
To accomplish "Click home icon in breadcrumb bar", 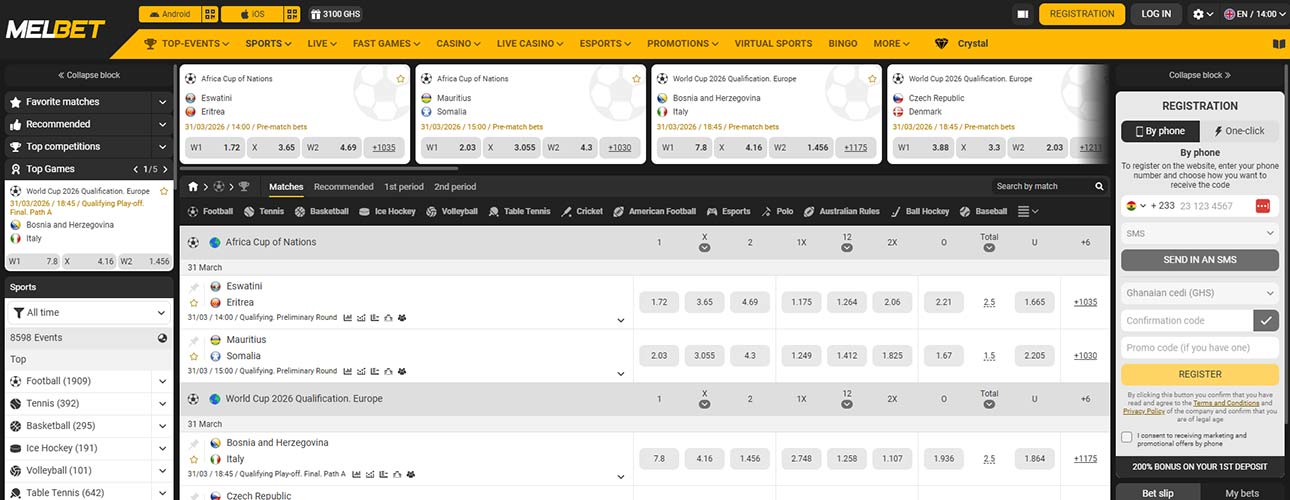I will click(194, 186).
